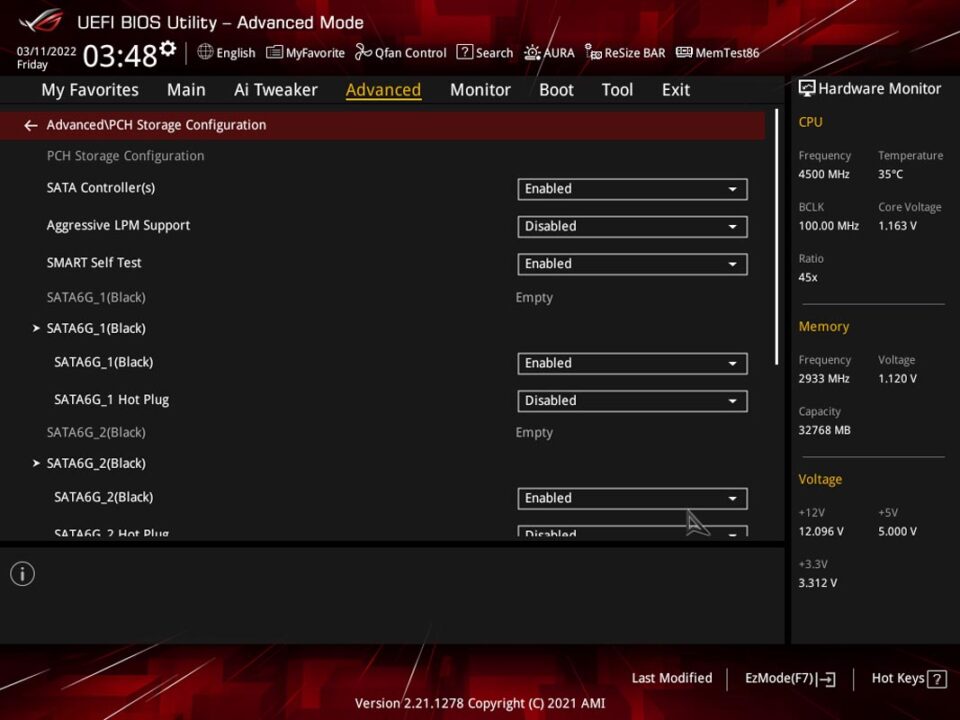Viewport: 960px width, 720px height.
Task: Click the Advanced\PCH Storage Configuration breadcrumb
Action: pos(156,125)
